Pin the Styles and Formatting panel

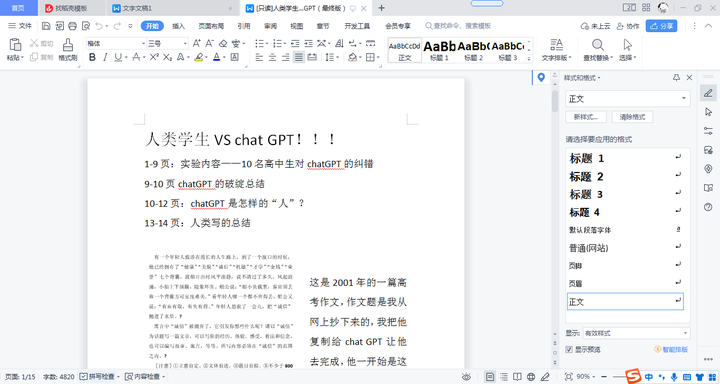click(676, 78)
